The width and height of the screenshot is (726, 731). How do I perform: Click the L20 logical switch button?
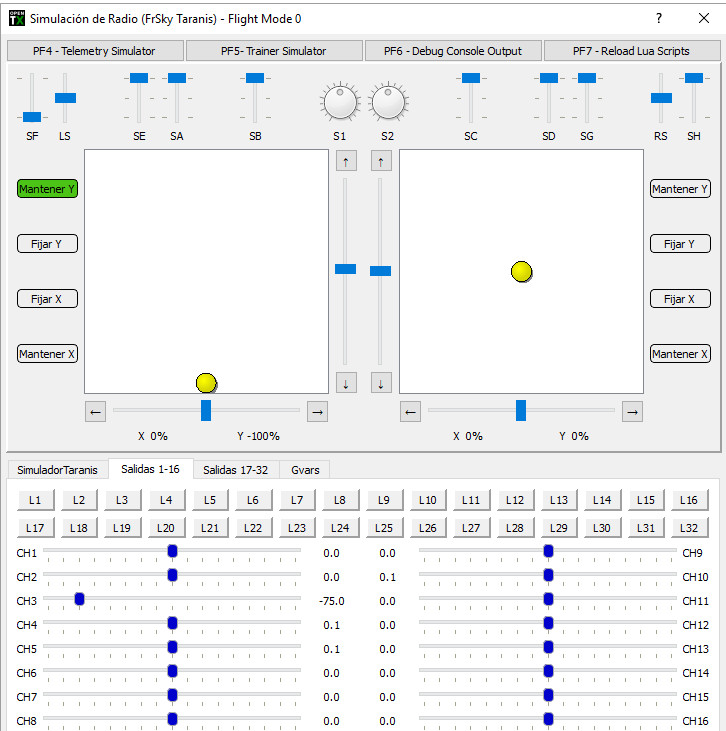pyautogui.click(x=166, y=527)
